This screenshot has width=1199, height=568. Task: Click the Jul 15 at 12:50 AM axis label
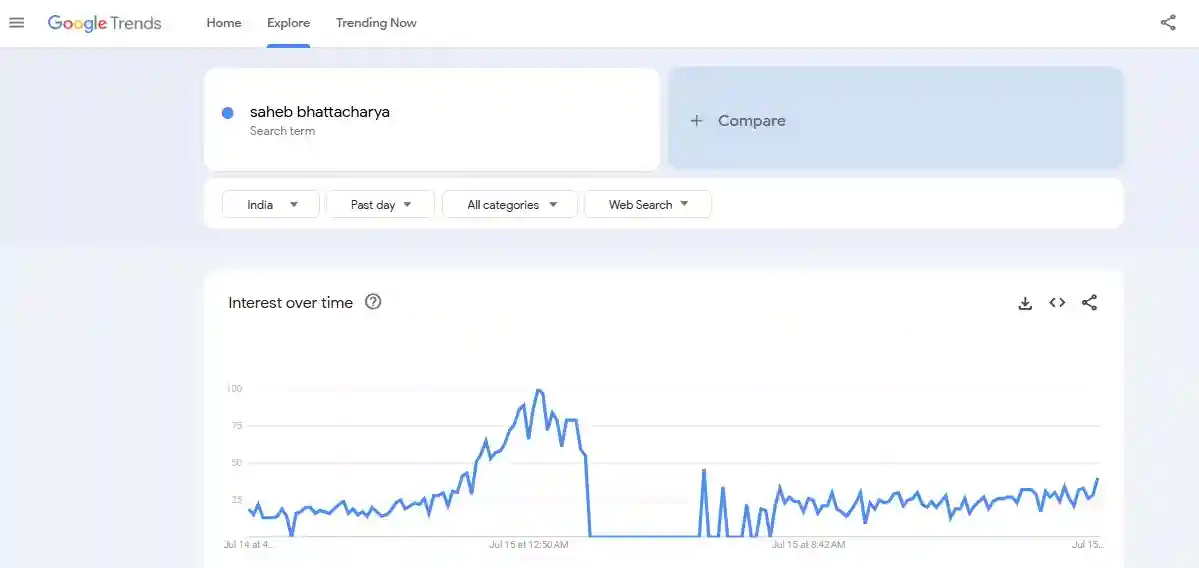pos(528,545)
